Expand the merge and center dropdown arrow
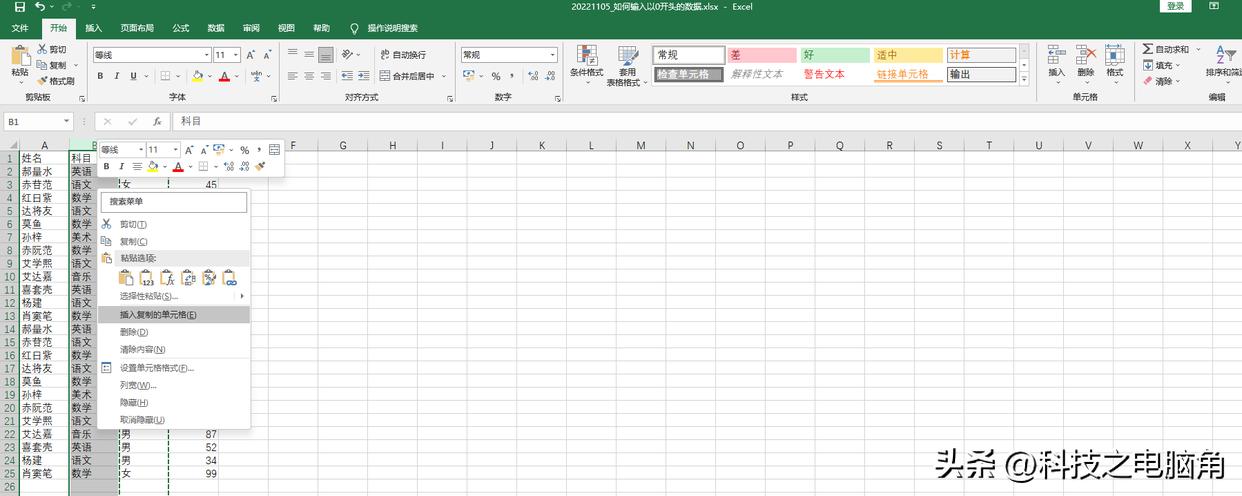The height and width of the screenshot is (496, 1242). click(444, 76)
